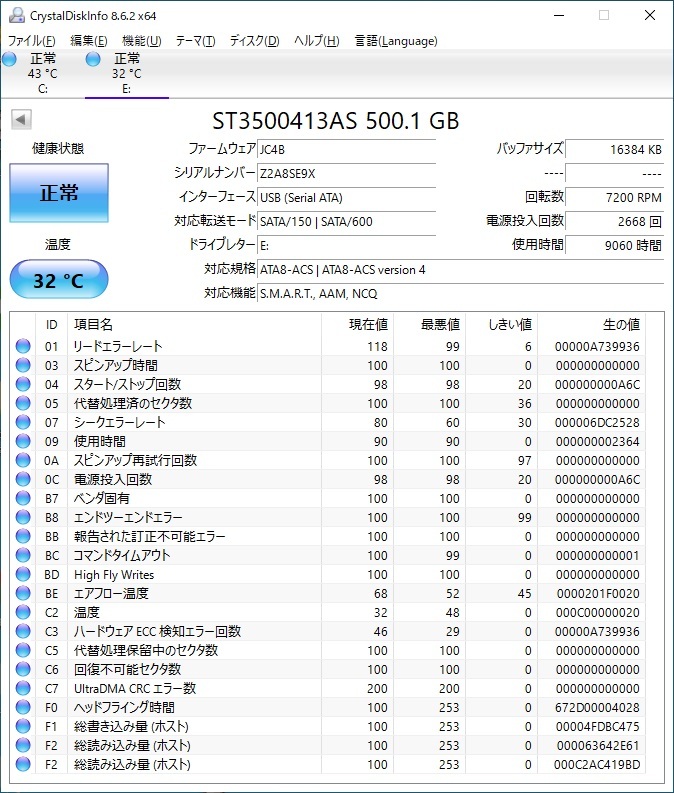Click status circle for C3 ハードウェア ECC row
The width and height of the screenshot is (674, 793).
coord(23,631)
